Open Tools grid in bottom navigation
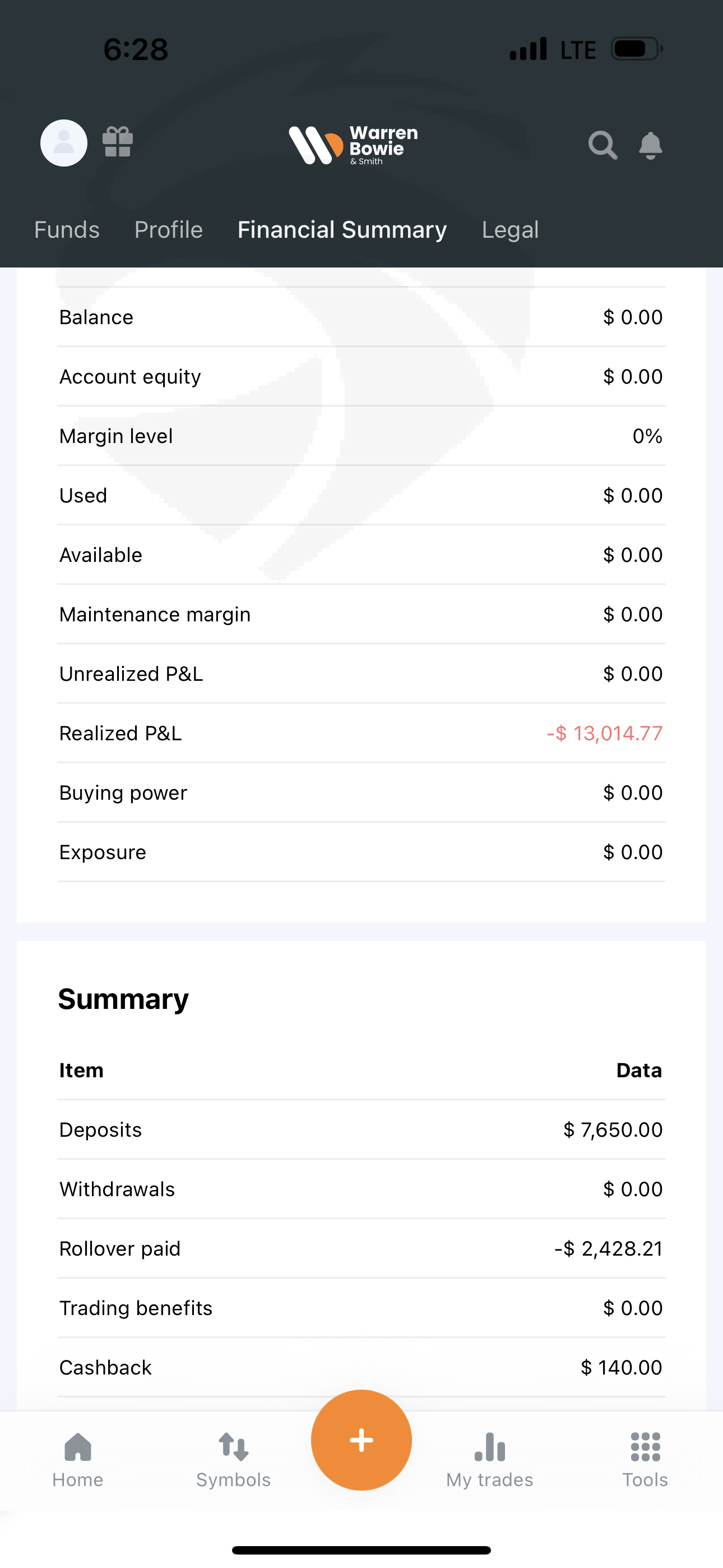The height and width of the screenshot is (1568, 723). click(645, 1459)
